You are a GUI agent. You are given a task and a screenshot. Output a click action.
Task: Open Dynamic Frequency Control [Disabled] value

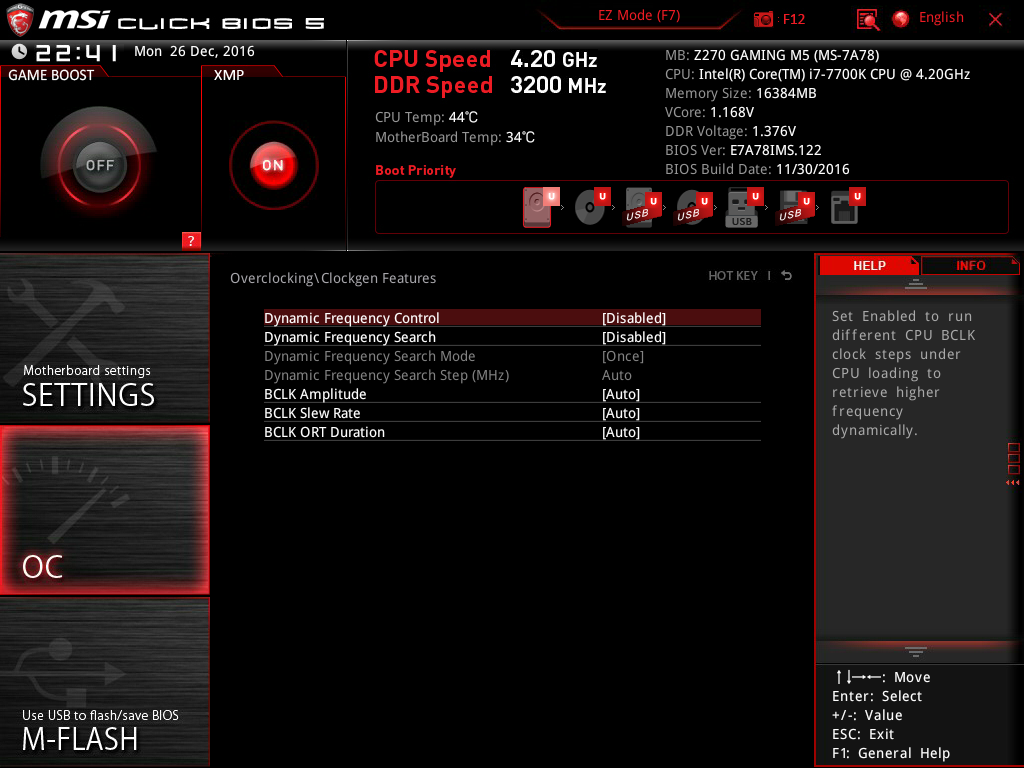click(x=633, y=318)
